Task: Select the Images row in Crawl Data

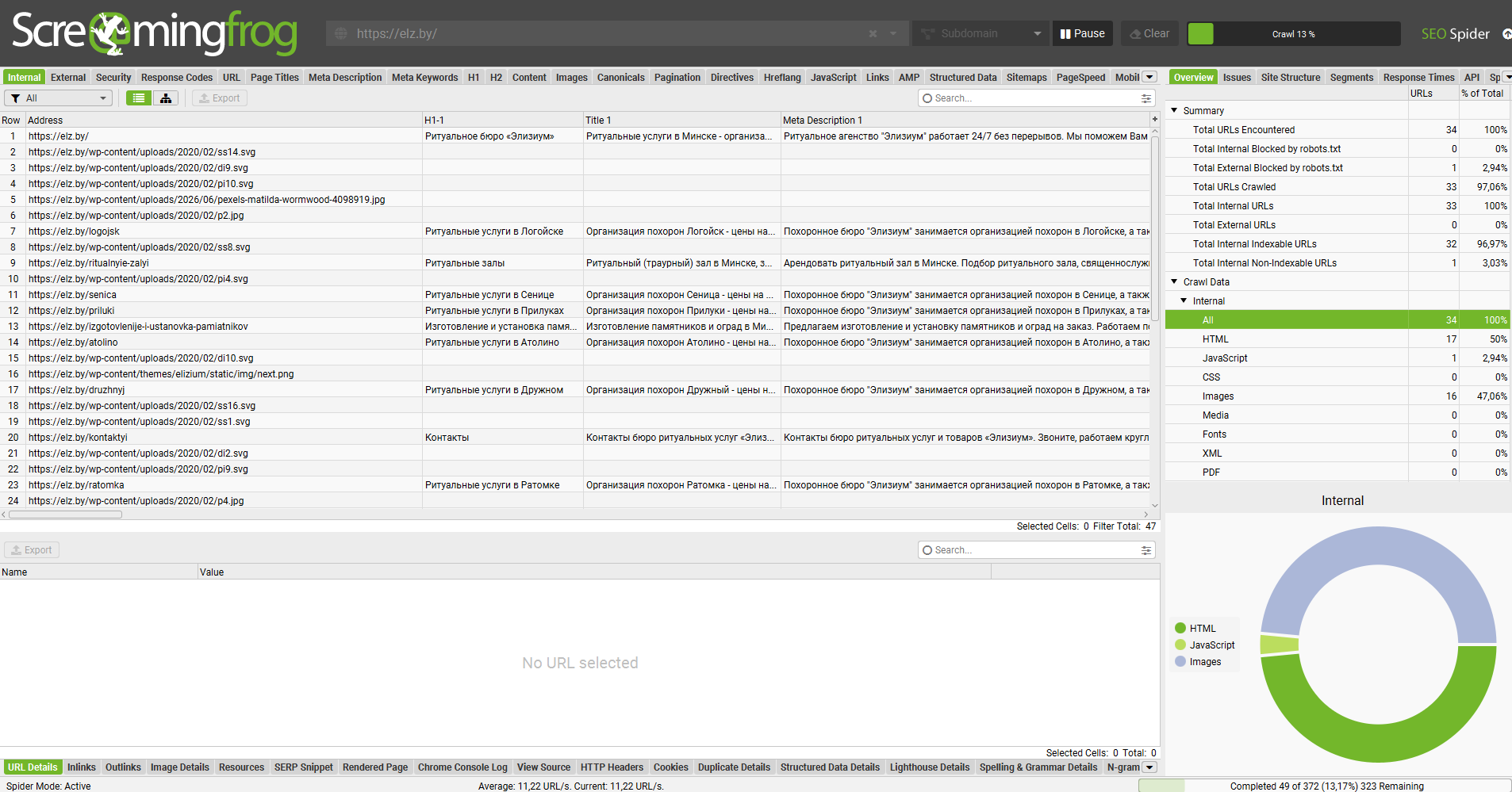Action: pyautogui.click(x=1337, y=396)
